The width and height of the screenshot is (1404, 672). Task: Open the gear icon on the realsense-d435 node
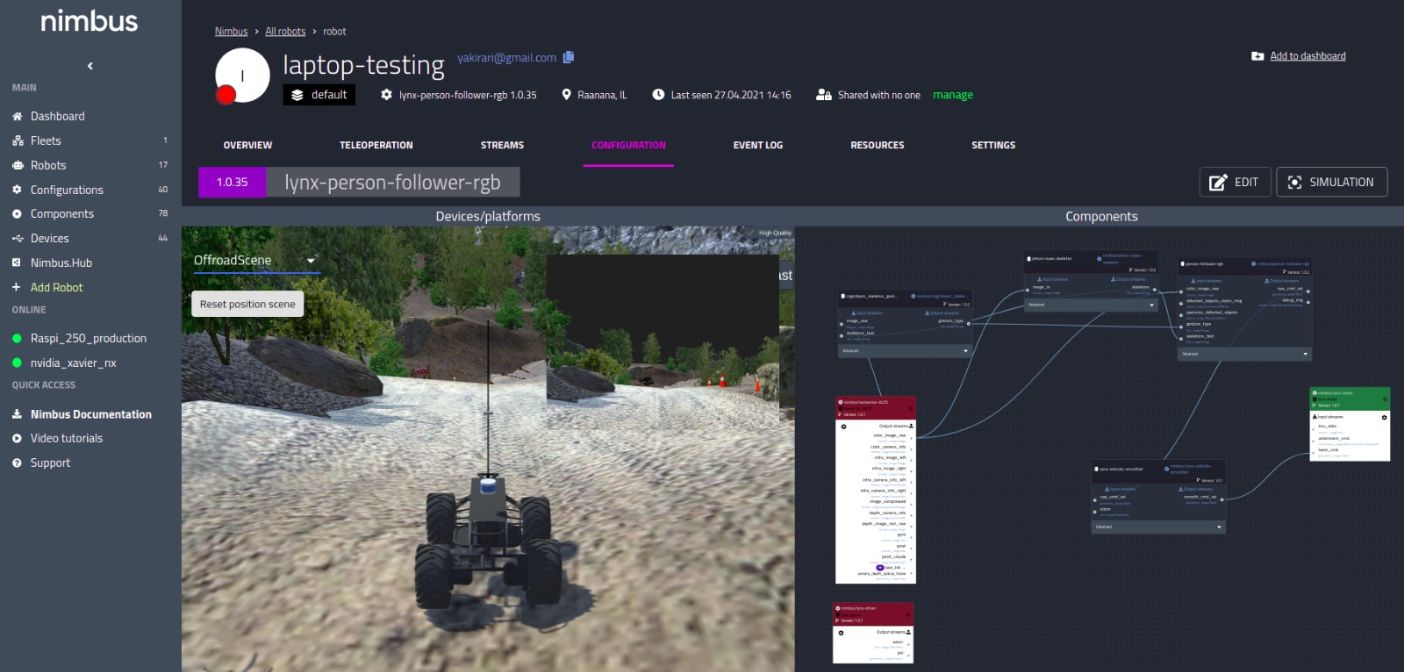coord(844,424)
